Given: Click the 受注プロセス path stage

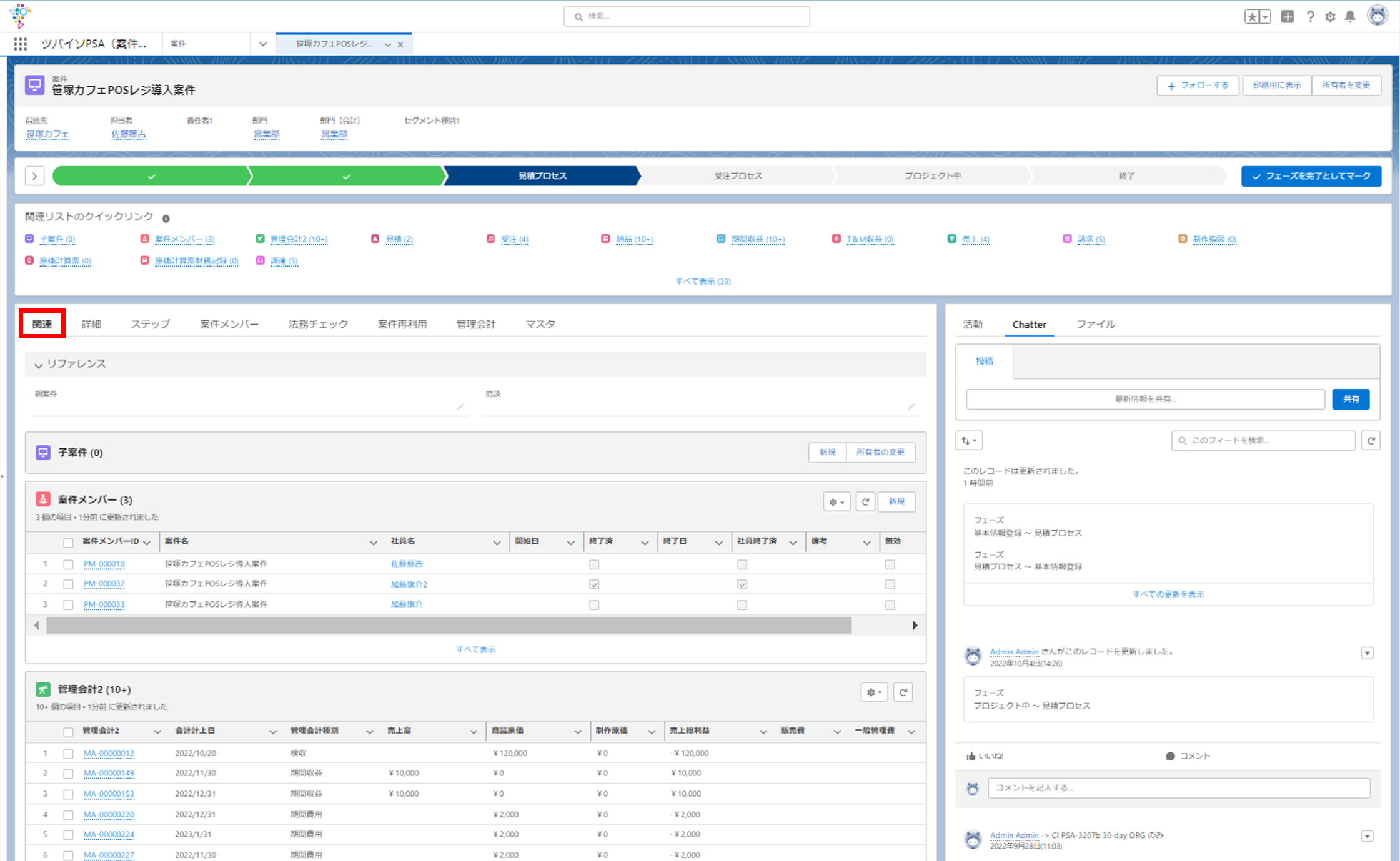Looking at the screenshot, I should tap(738, 176).
